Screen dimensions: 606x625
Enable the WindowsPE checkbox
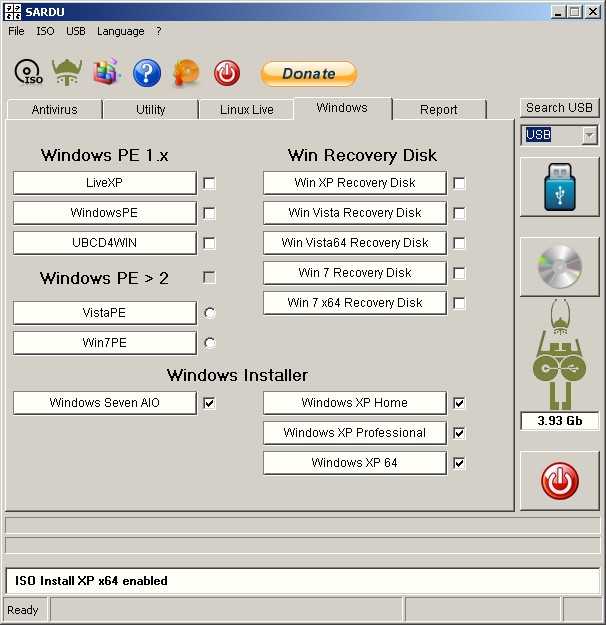pos(209,213)
